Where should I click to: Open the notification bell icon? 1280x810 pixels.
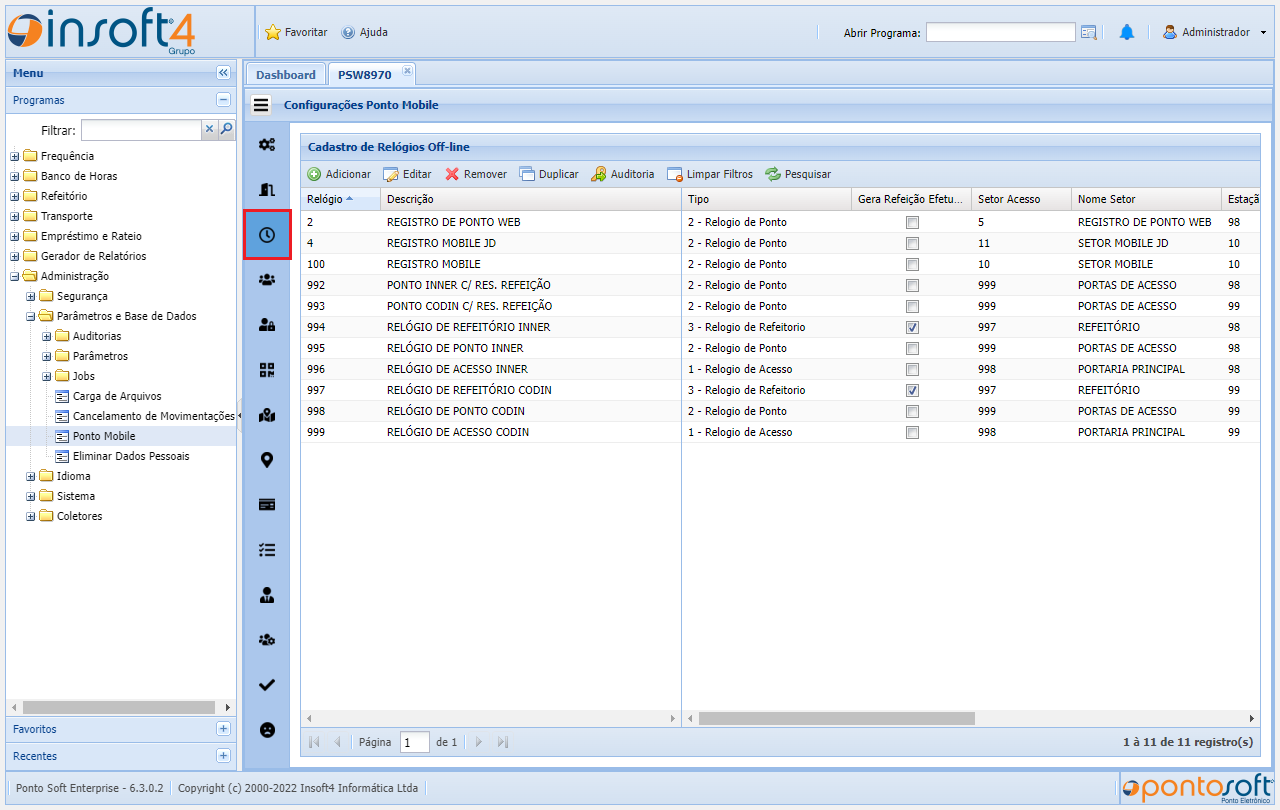click(1127, 33)
